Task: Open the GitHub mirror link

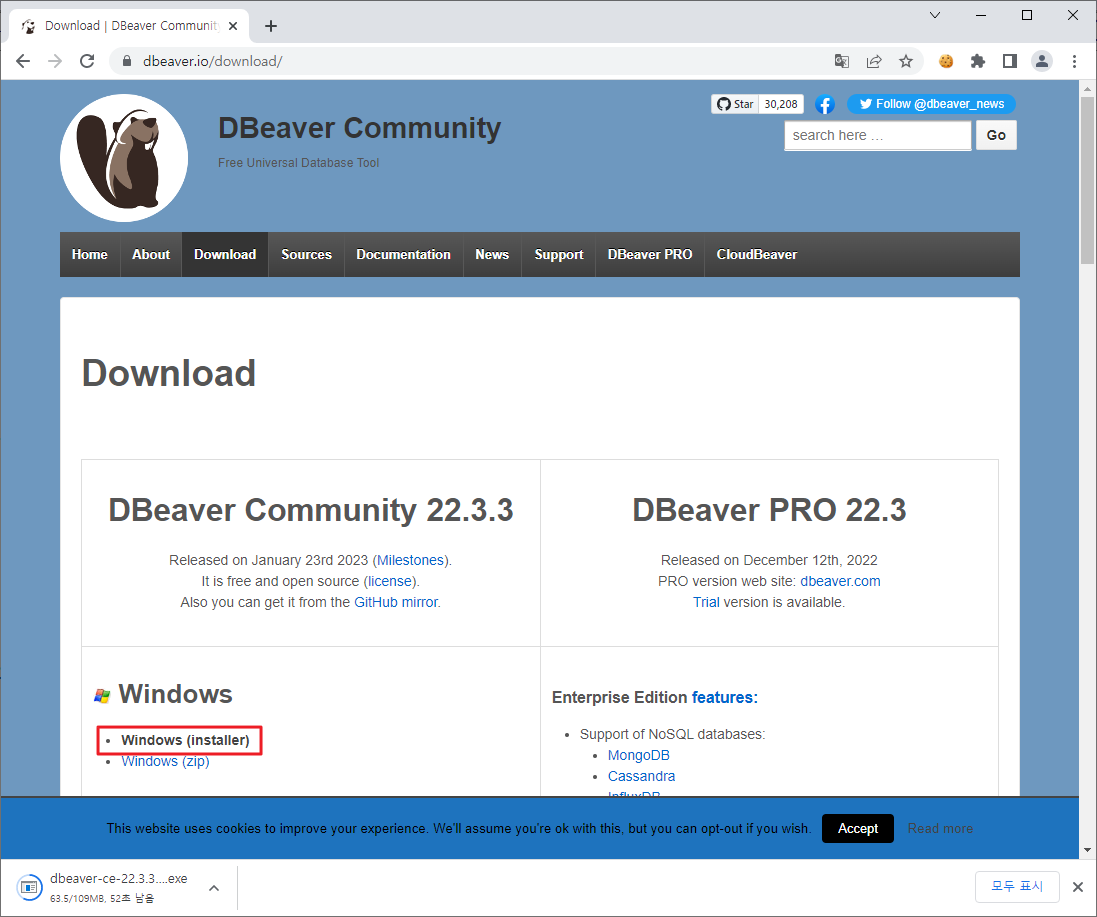Action: click(396, 602)
